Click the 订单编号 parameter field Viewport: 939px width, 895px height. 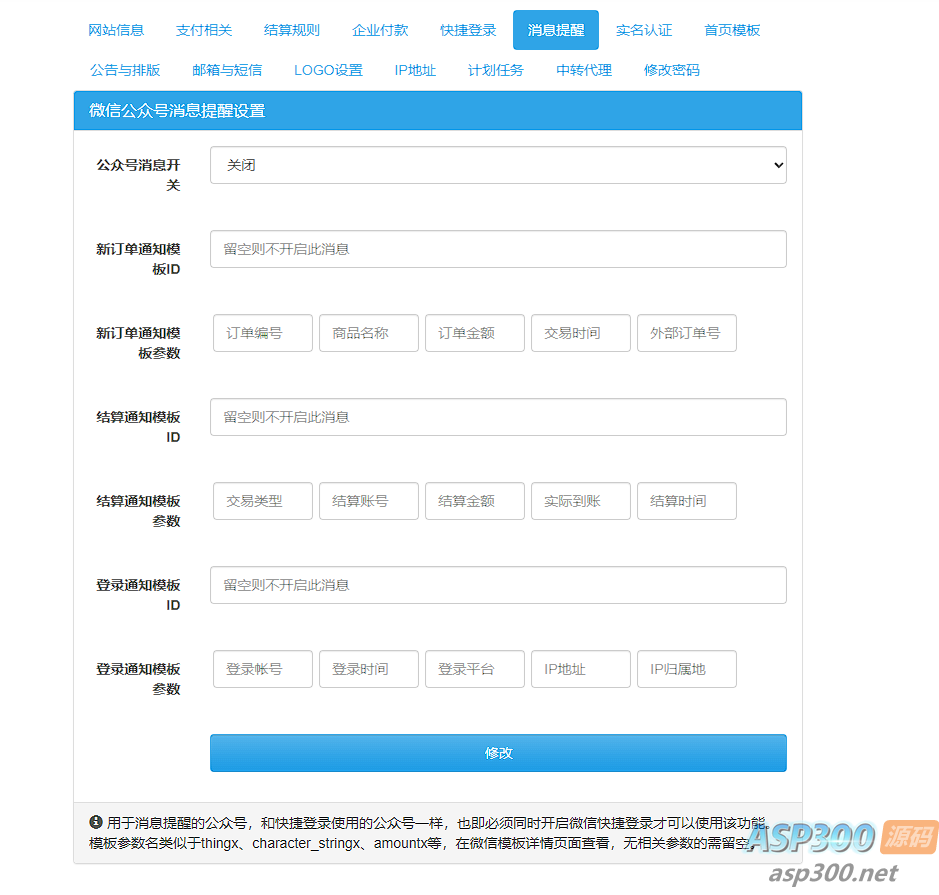262,333
